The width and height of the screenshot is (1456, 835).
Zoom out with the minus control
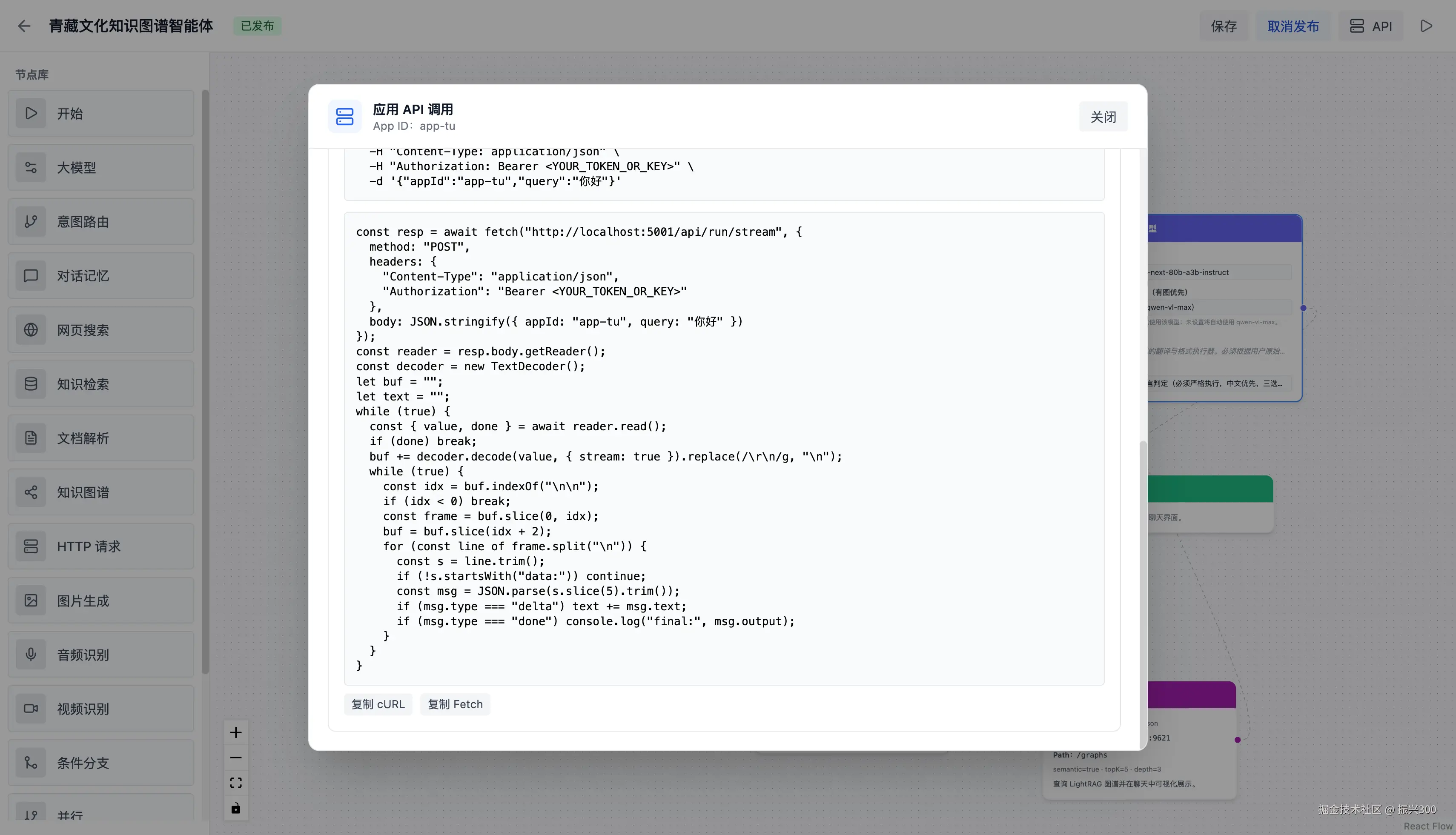click(236, 758)
